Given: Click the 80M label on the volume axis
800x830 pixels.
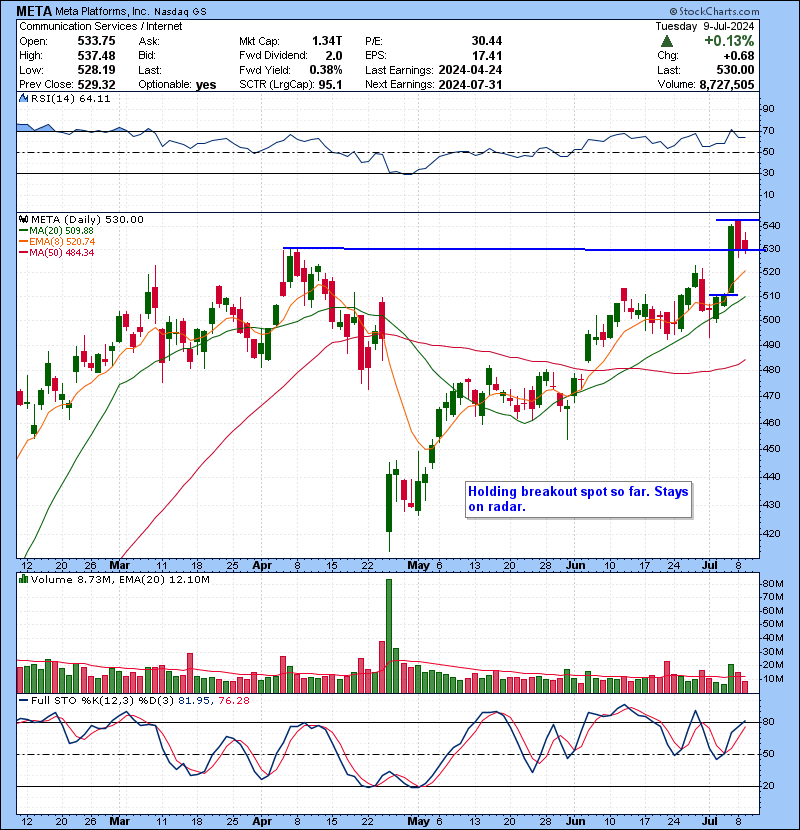Looking at the screenshot, I should point(773,583).
